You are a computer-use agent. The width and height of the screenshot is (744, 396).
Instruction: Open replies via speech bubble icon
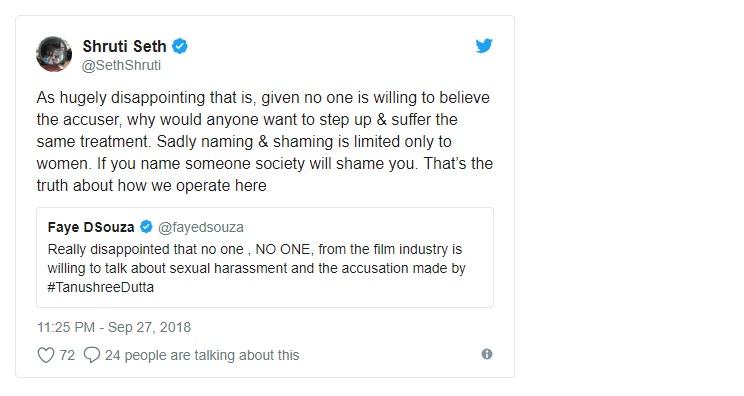92,355
